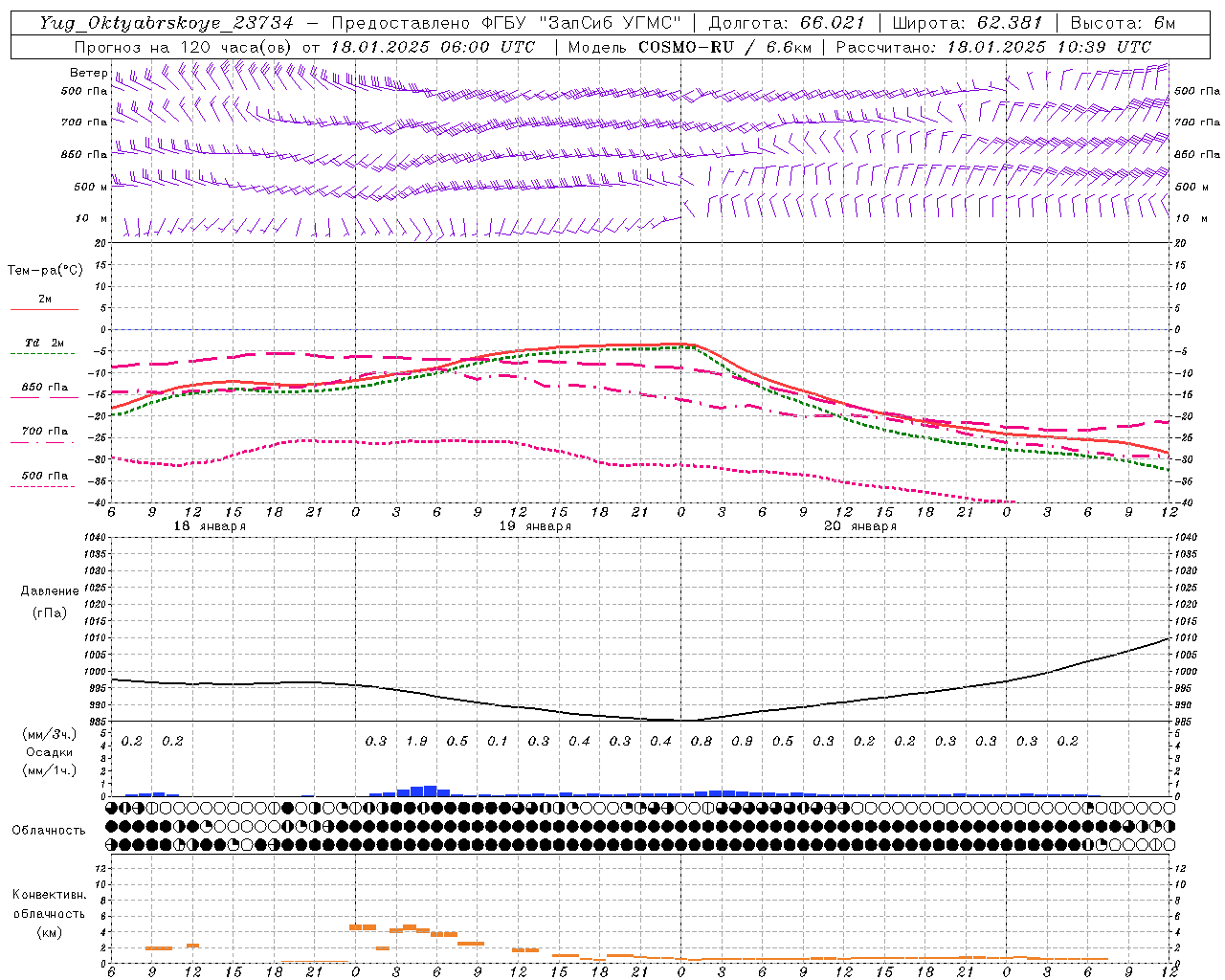Click the 700 гПа temperature legend entry

click(45, 432)
